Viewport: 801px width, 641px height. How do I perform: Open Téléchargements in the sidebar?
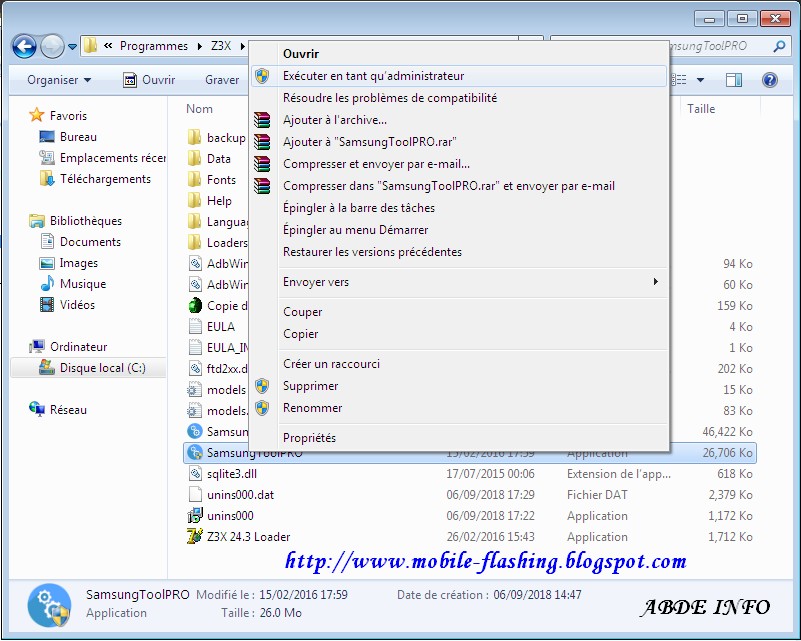[x=105, y=179]
